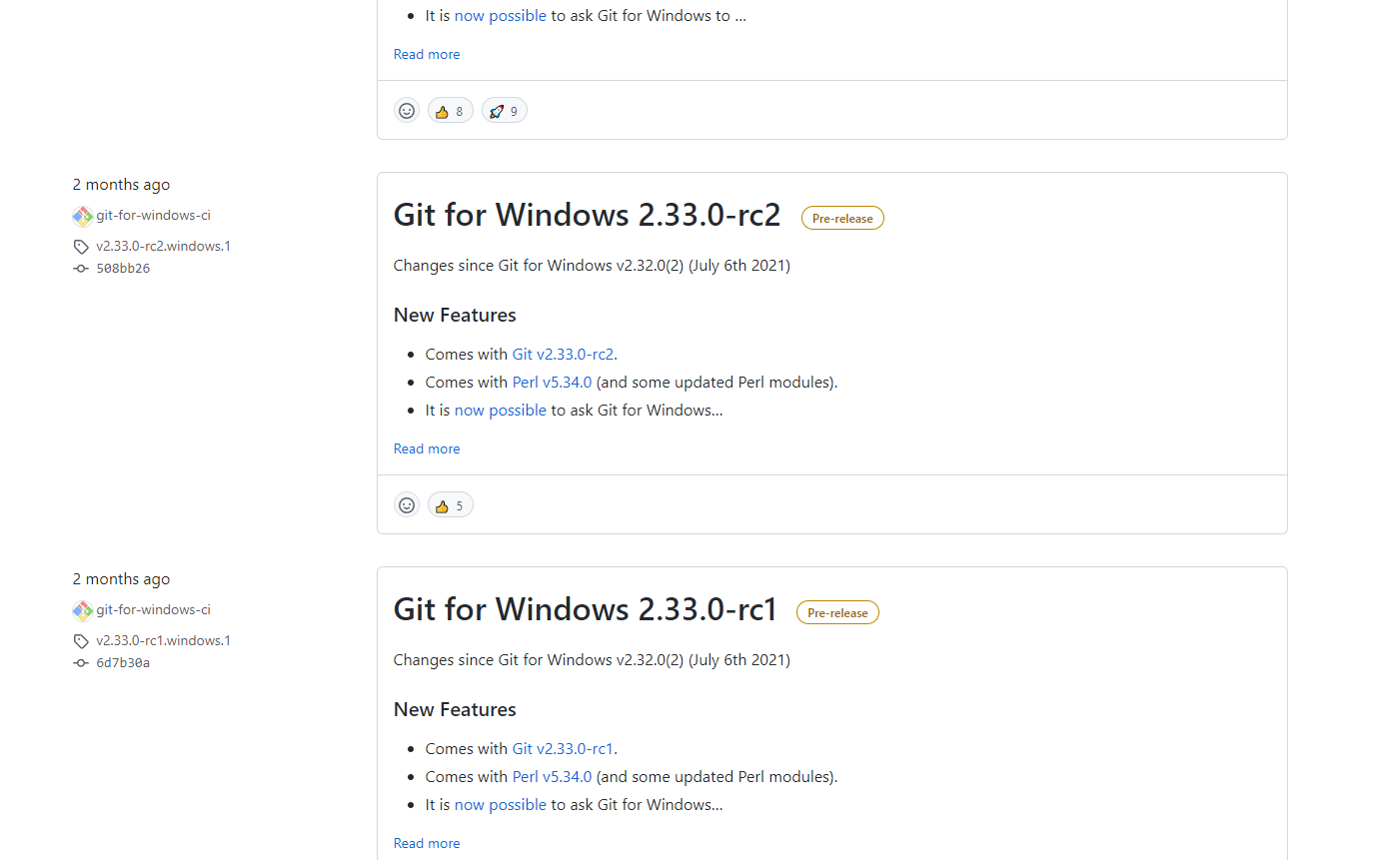Open git-for-windows-ci author link for rc1
Viewport: 1400px width, 860px height.
(x=153, y=609)
